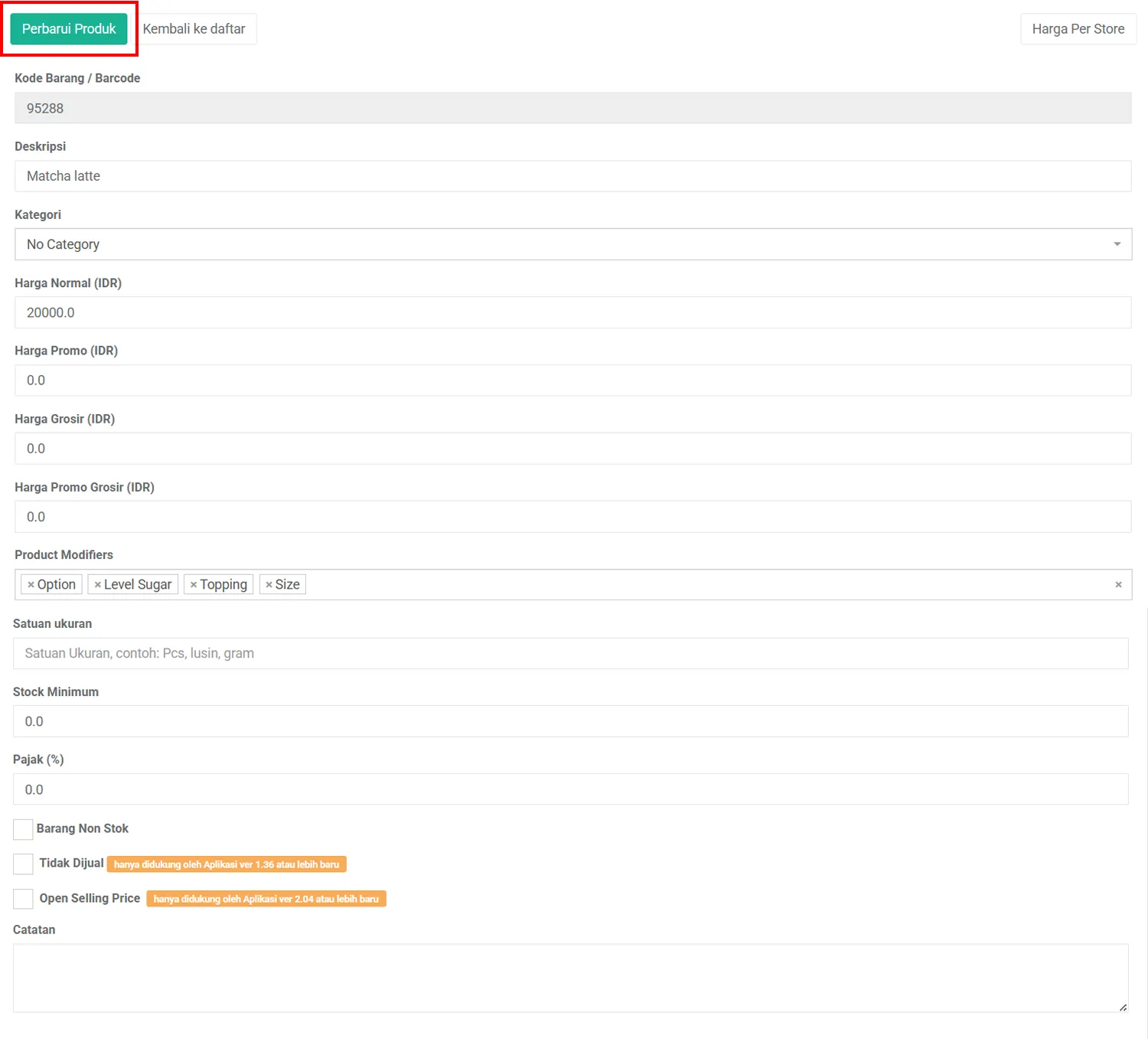Click the ver 2.04 notice badge

pyautogui.click(x=266, y=899)
